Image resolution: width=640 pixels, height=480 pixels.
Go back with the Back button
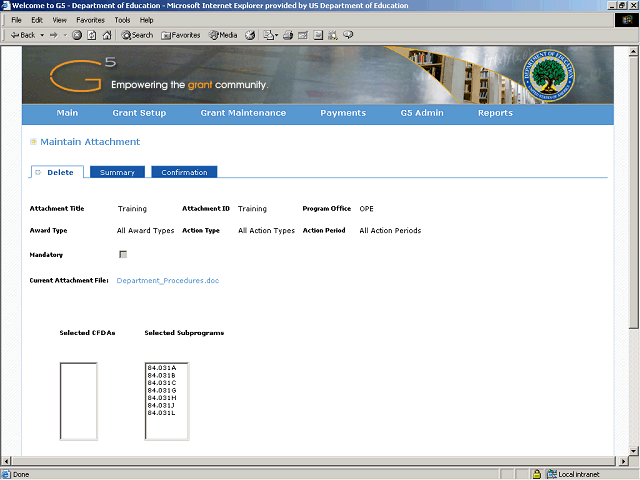[23, 36]
